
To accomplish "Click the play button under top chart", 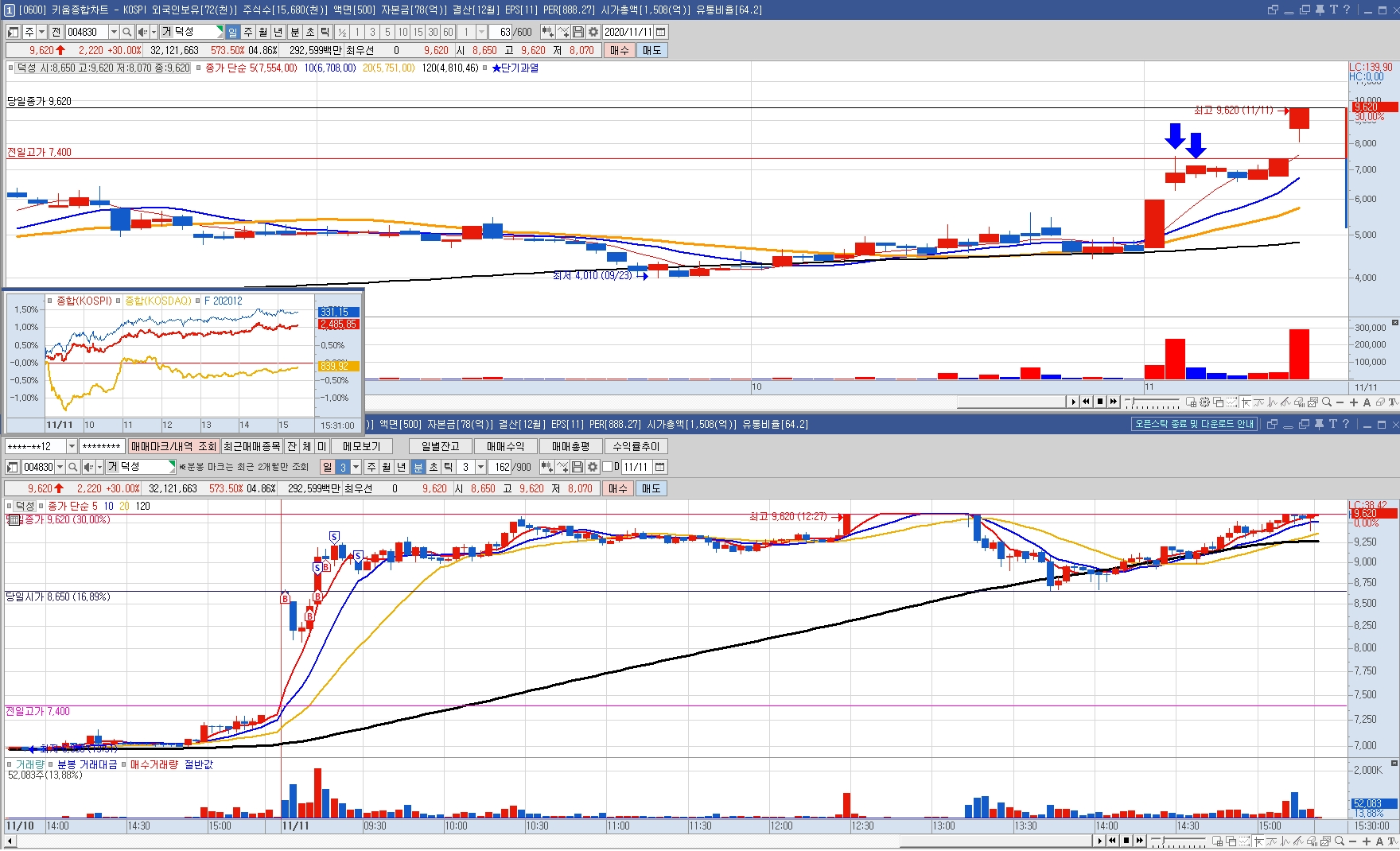I will point(1073,402).
